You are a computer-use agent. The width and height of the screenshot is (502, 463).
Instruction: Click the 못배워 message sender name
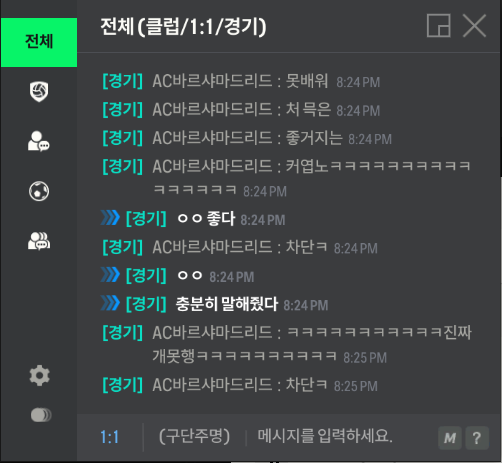(x=212, y=81)
